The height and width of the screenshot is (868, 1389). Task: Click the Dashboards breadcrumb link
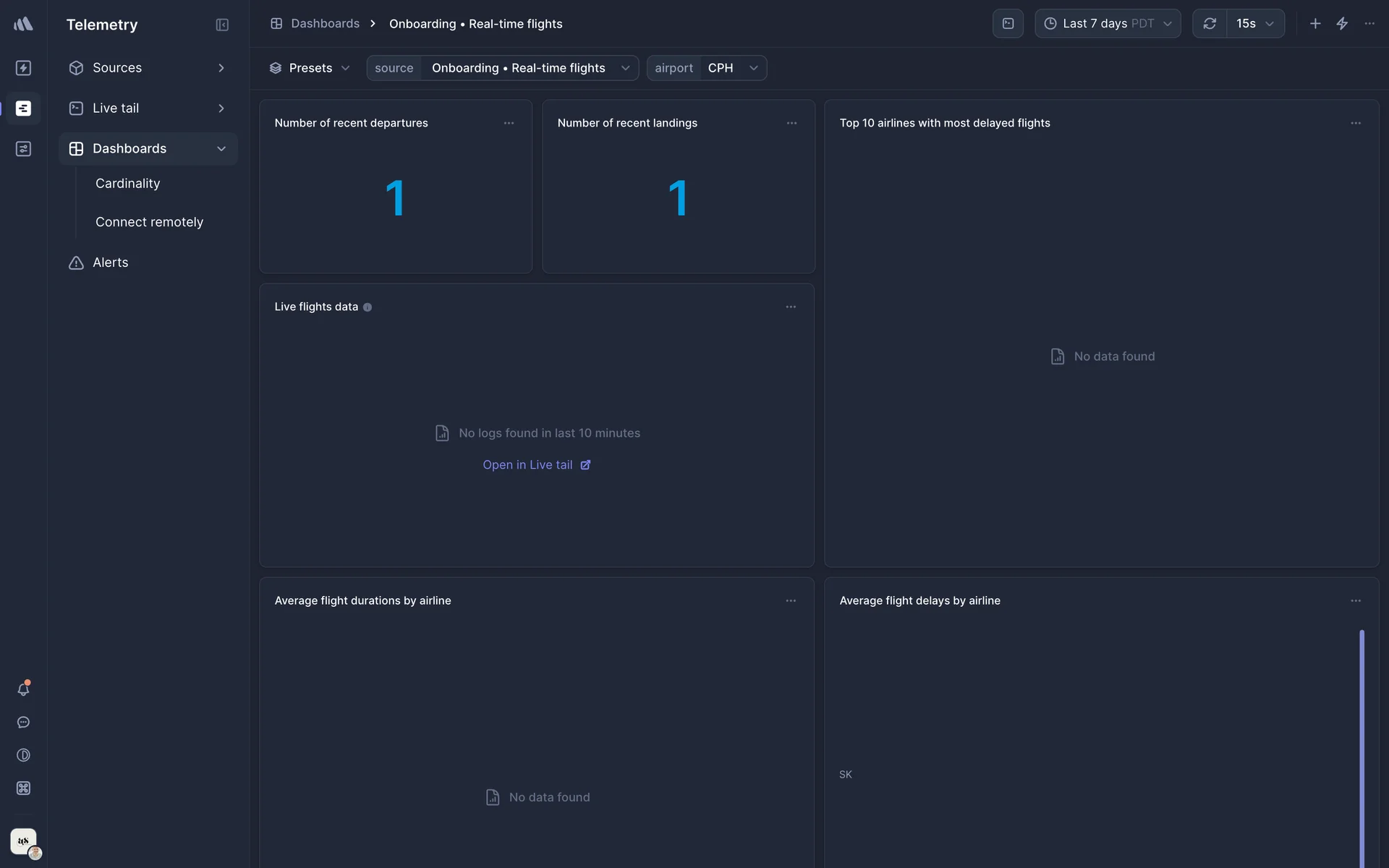tap(325, 24)
